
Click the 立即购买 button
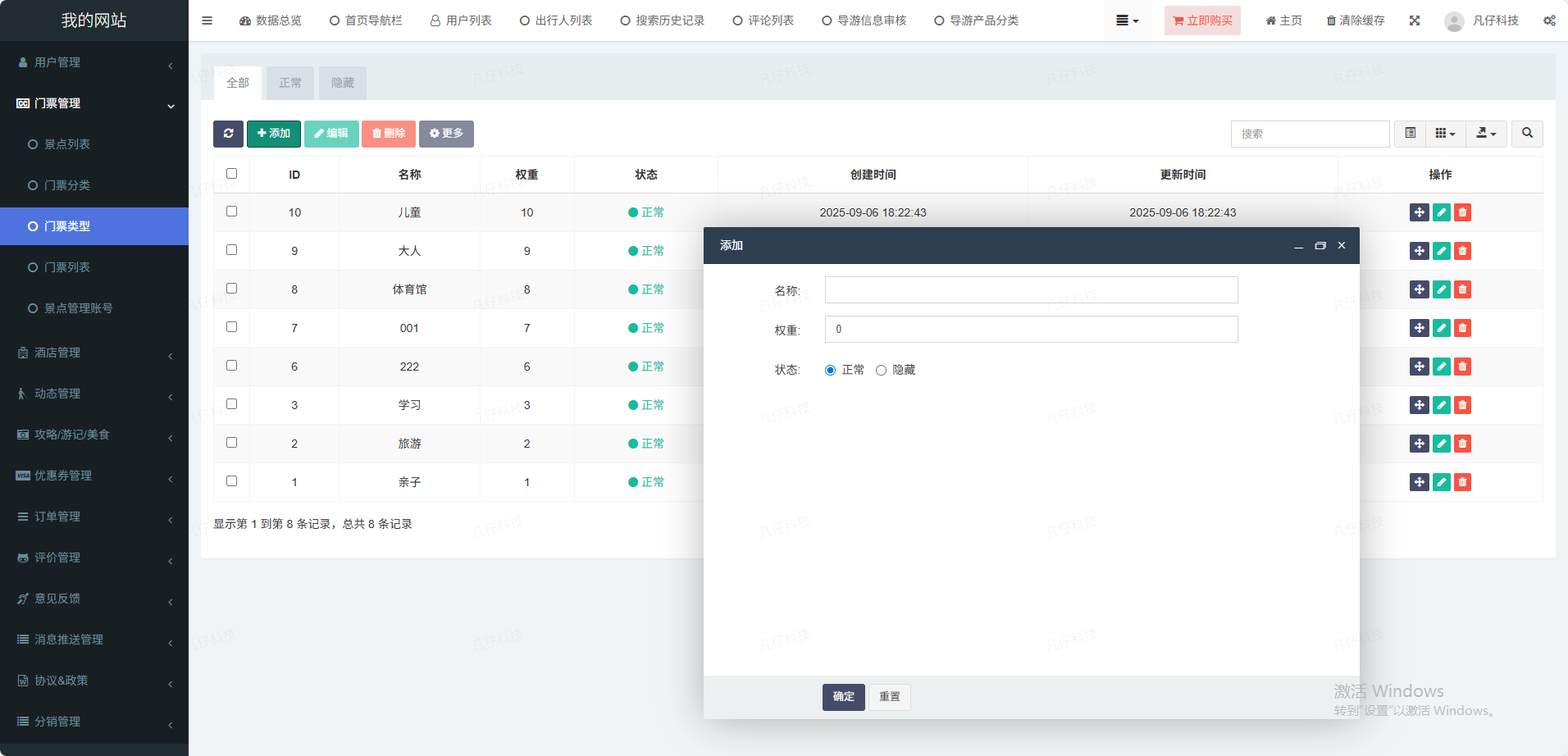pos(1201,20)
